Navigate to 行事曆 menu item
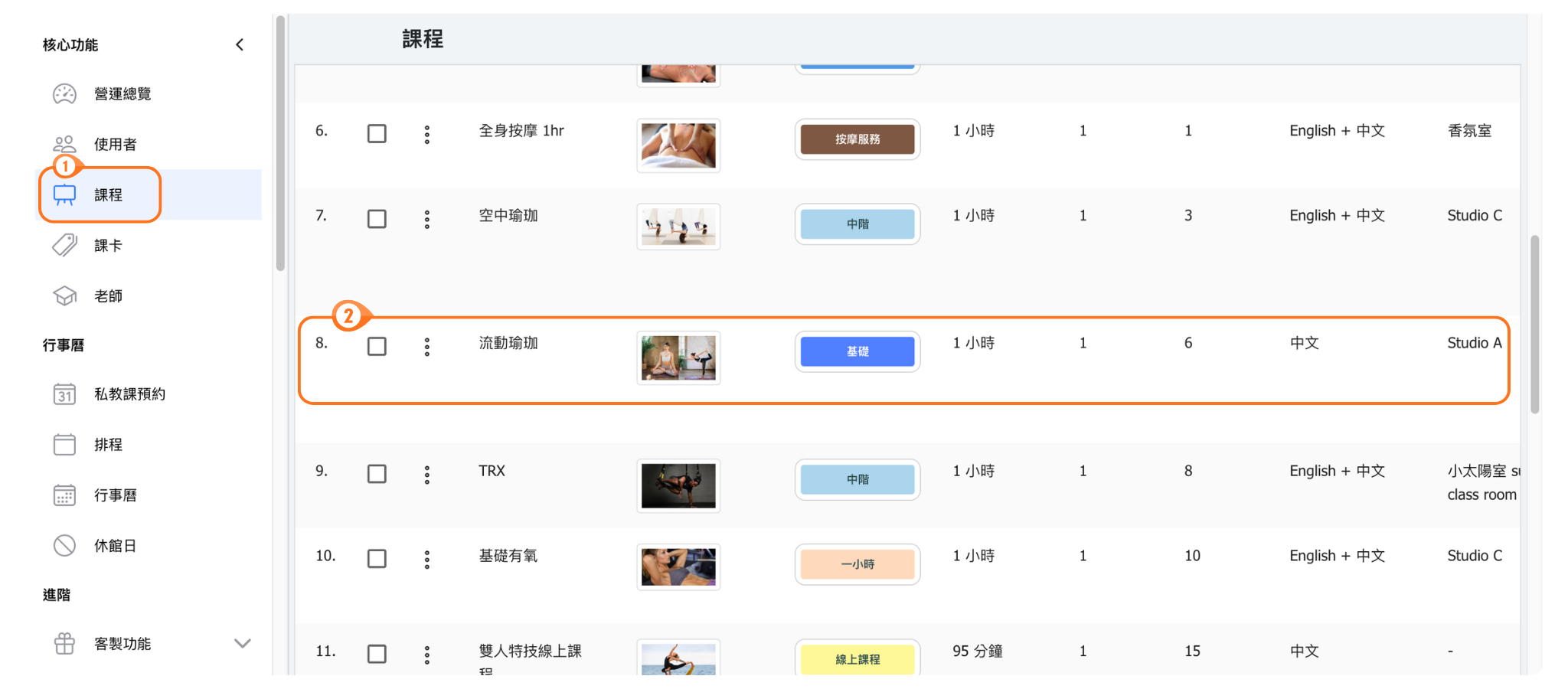 click(x=115, y=495)
